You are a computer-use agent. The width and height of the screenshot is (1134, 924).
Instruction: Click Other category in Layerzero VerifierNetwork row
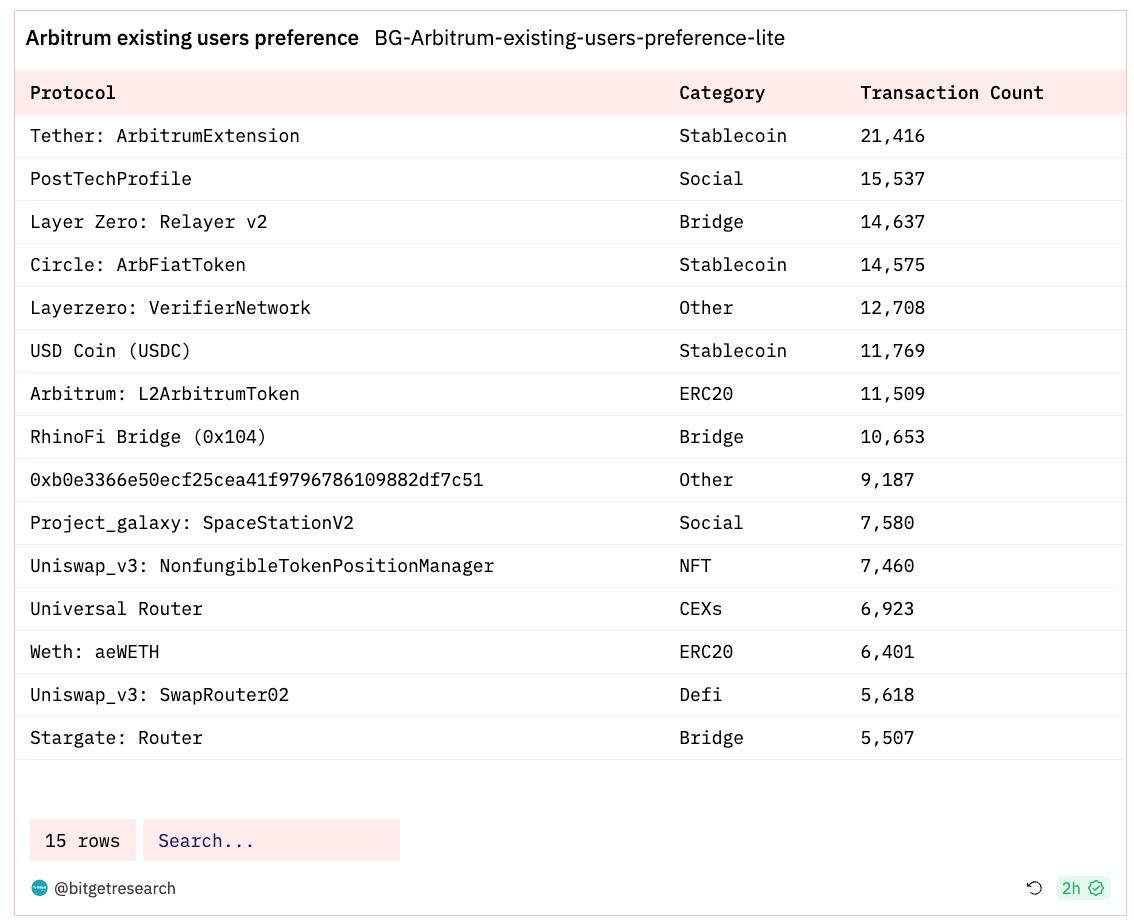click(x=706, y=308)
